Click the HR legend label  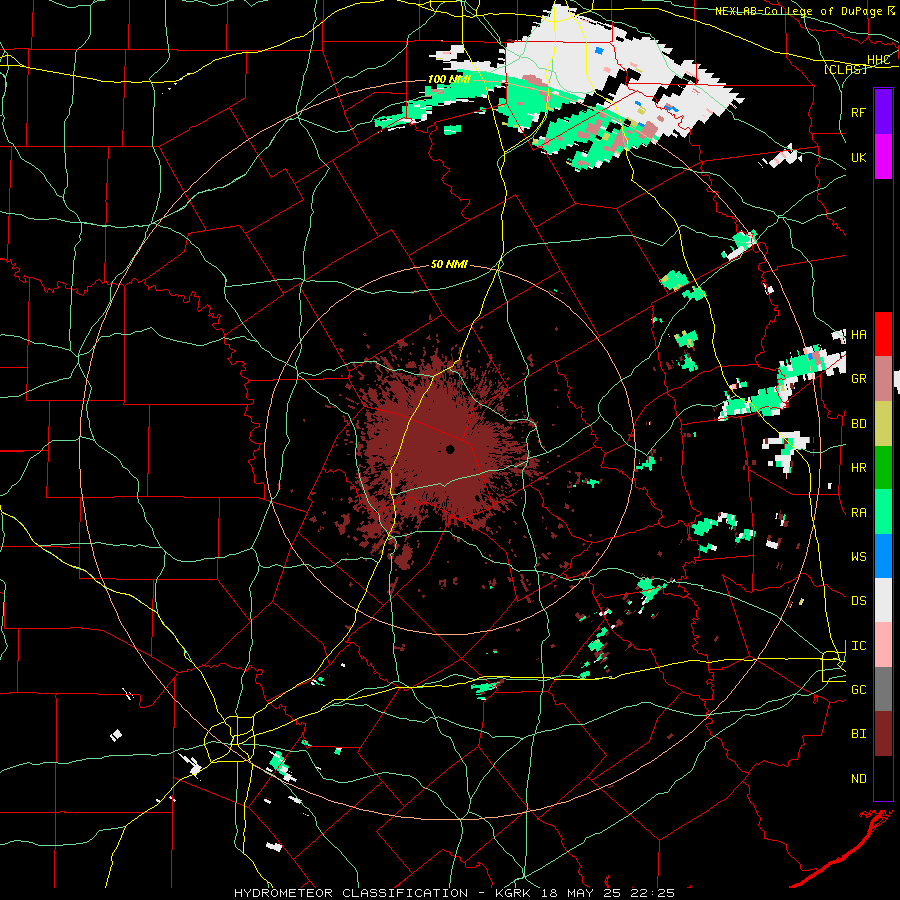858,468
